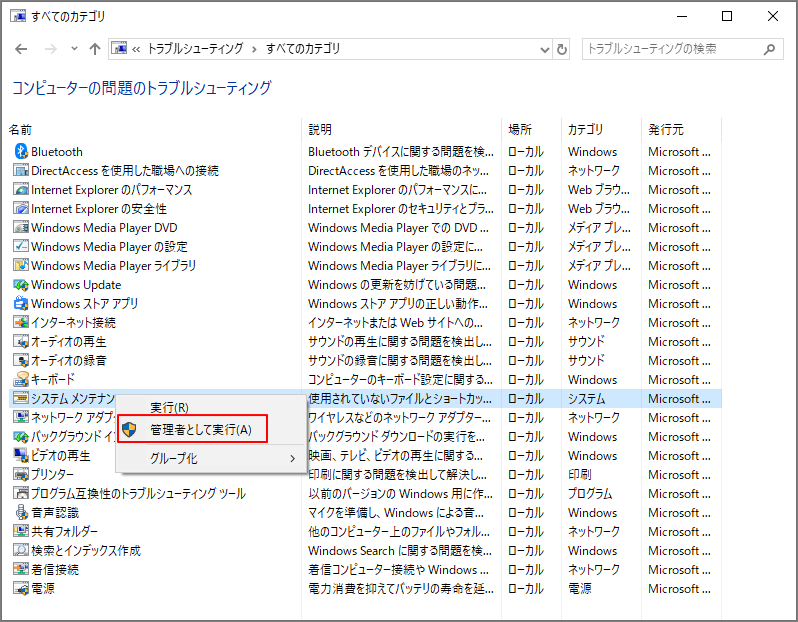Viewport: 798px width, 622px height.
Task: Click the オーディオの録音 icon
Action: 21,361
